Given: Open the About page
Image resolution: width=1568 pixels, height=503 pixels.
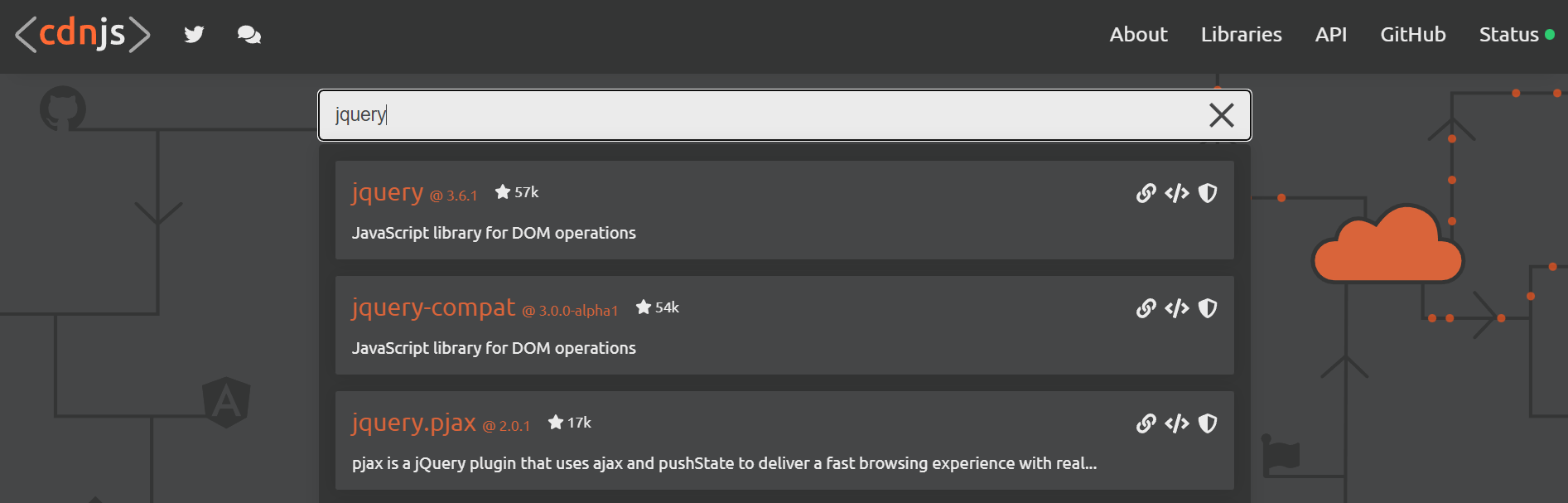Looking at the screenshot, I should click(1138, 34).
